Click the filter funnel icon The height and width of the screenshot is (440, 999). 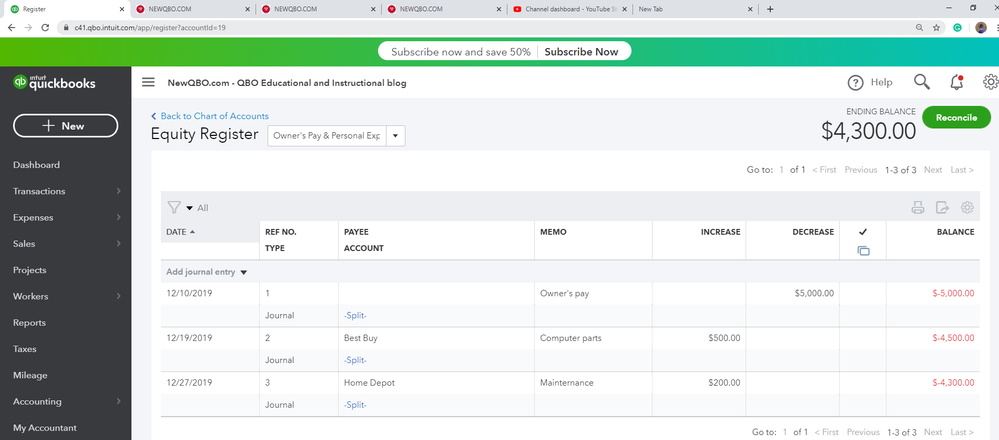174,208
